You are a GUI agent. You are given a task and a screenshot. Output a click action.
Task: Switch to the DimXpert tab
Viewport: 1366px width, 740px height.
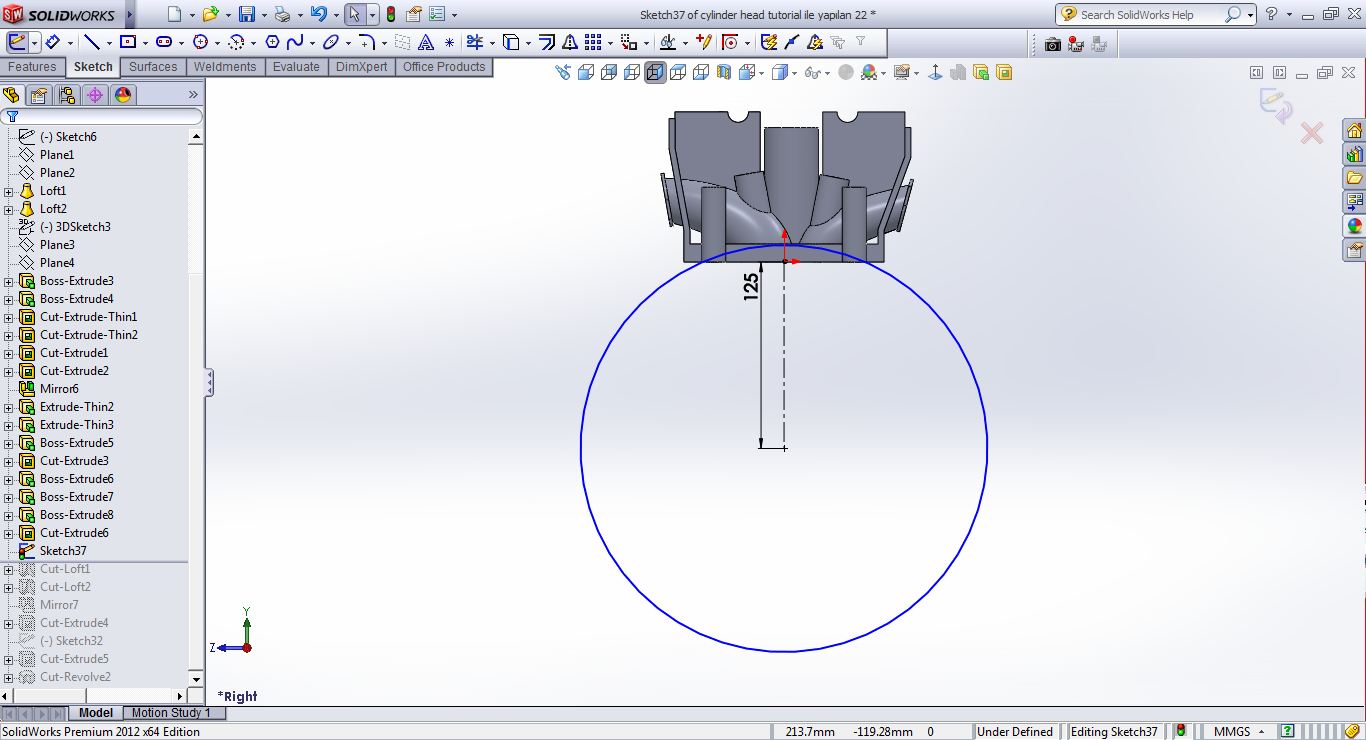pos(362,67)
